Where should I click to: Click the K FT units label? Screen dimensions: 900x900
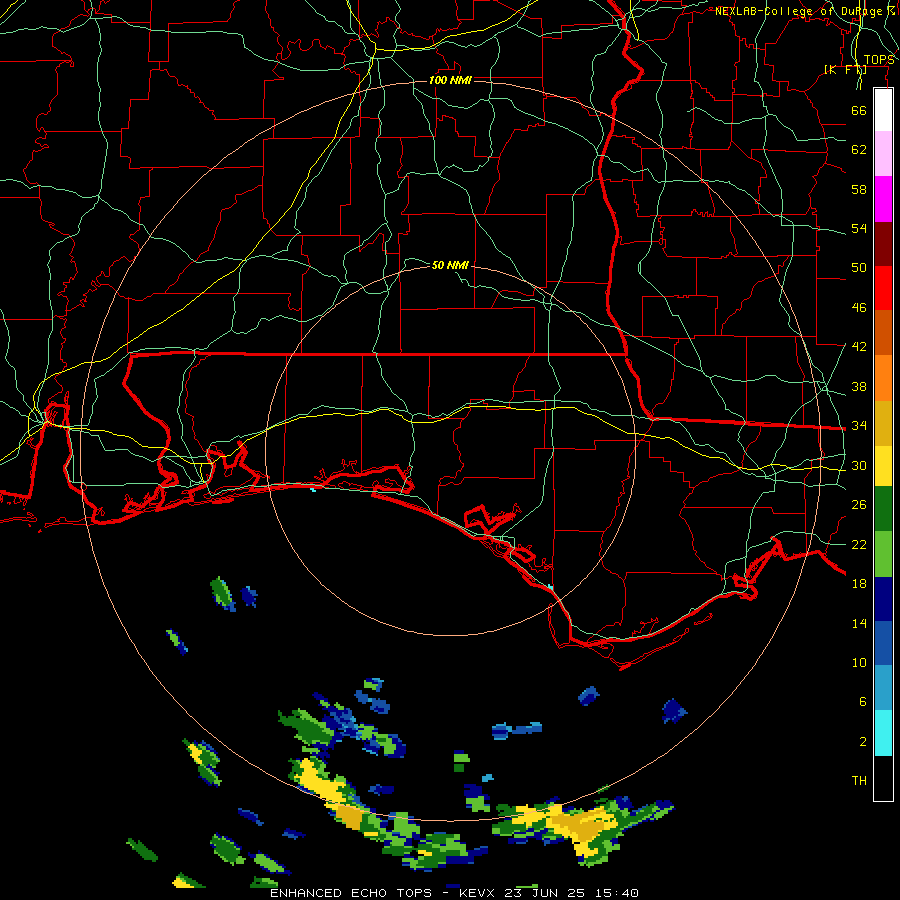coord(845,70)
